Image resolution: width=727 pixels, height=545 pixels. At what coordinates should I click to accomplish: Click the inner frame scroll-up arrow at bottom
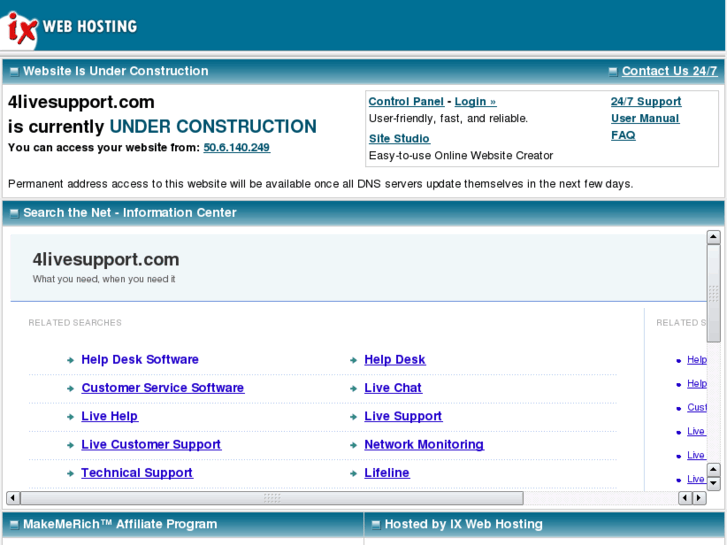pyautogui.click(x=713, y=470)
